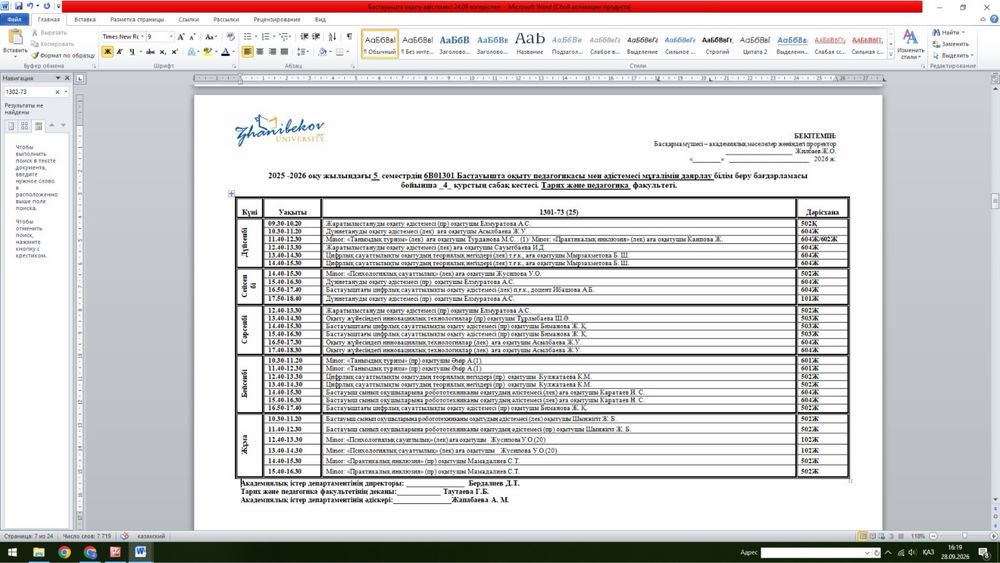
Task: Decrease font size with shrink icon
Action: (193, 37)
